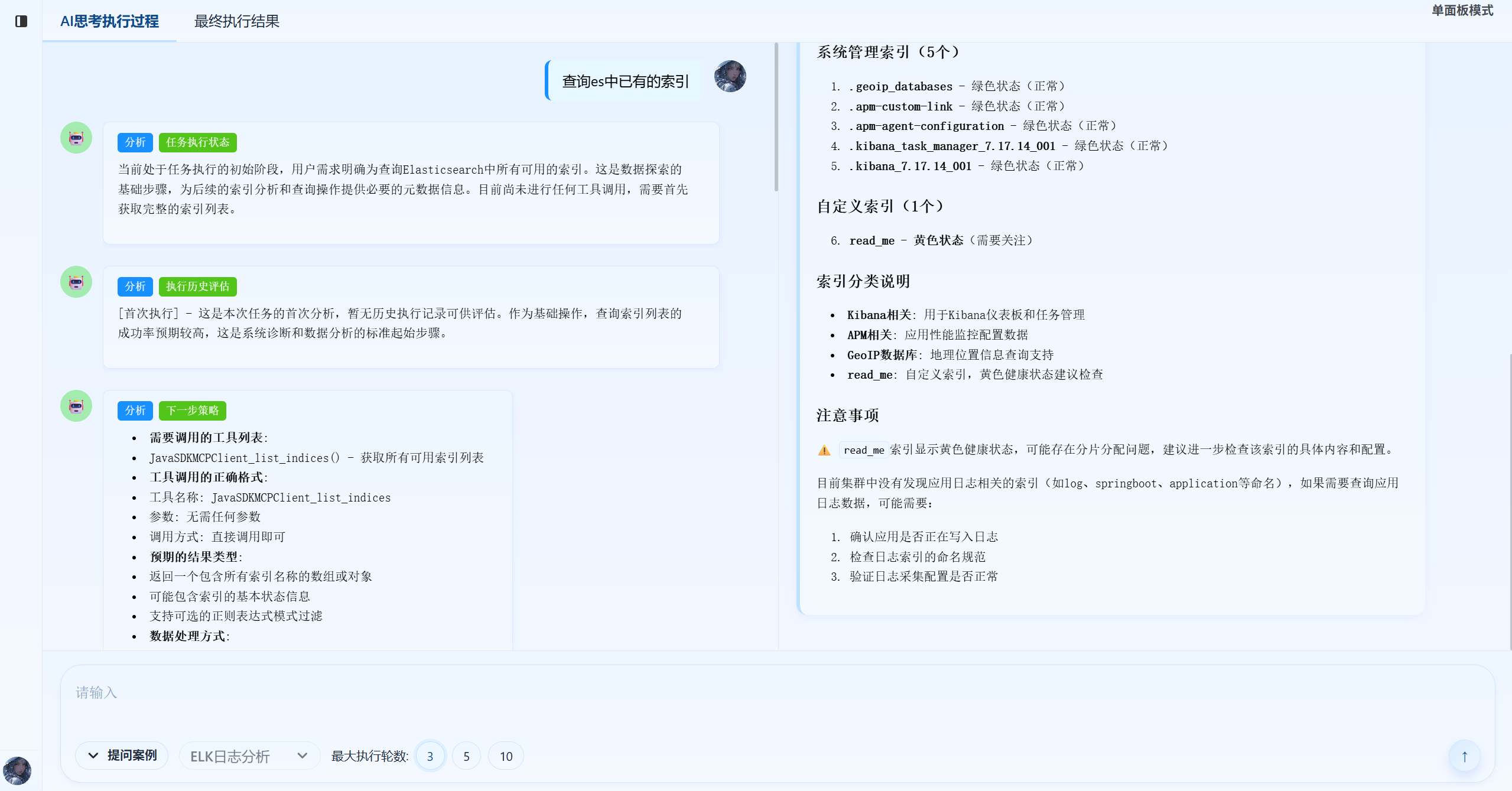Viewport: 1512px width, 791px height.
Task: Select max execution rounds 10
Action: (x=506, y=756)
